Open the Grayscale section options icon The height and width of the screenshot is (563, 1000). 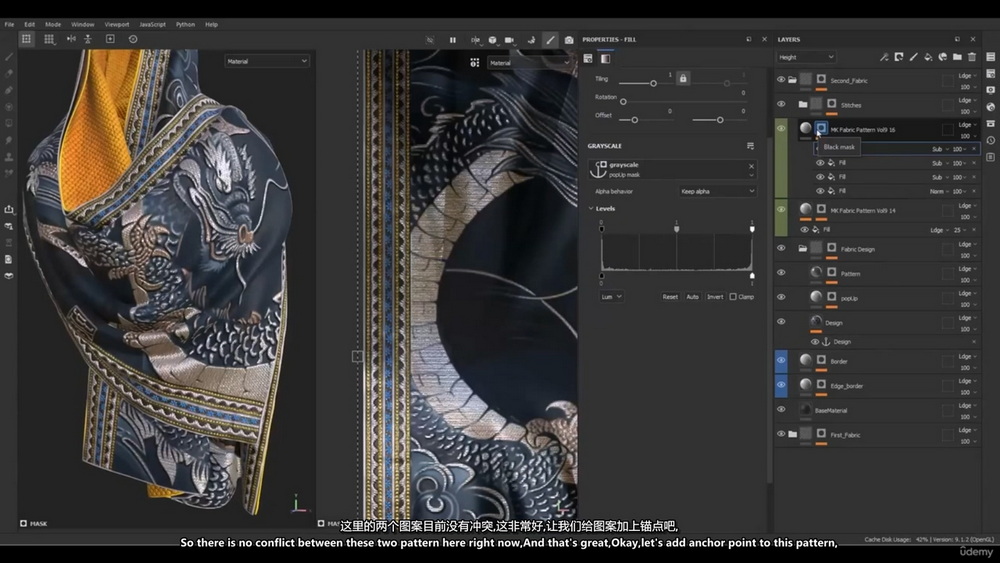[750, 146]
